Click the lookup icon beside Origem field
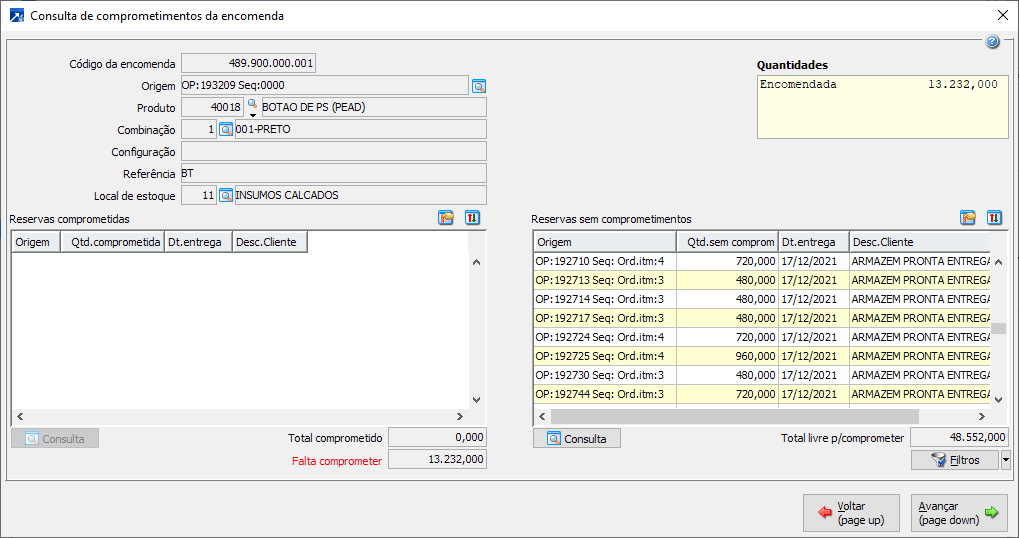Screen dimensions: 1019x538 tap(479, 86)
